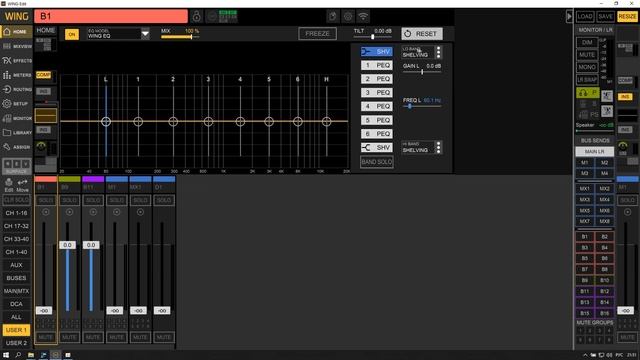Screen dimensions: 640x360
Task: Select BUSES layer
Action: coord(16,278)
